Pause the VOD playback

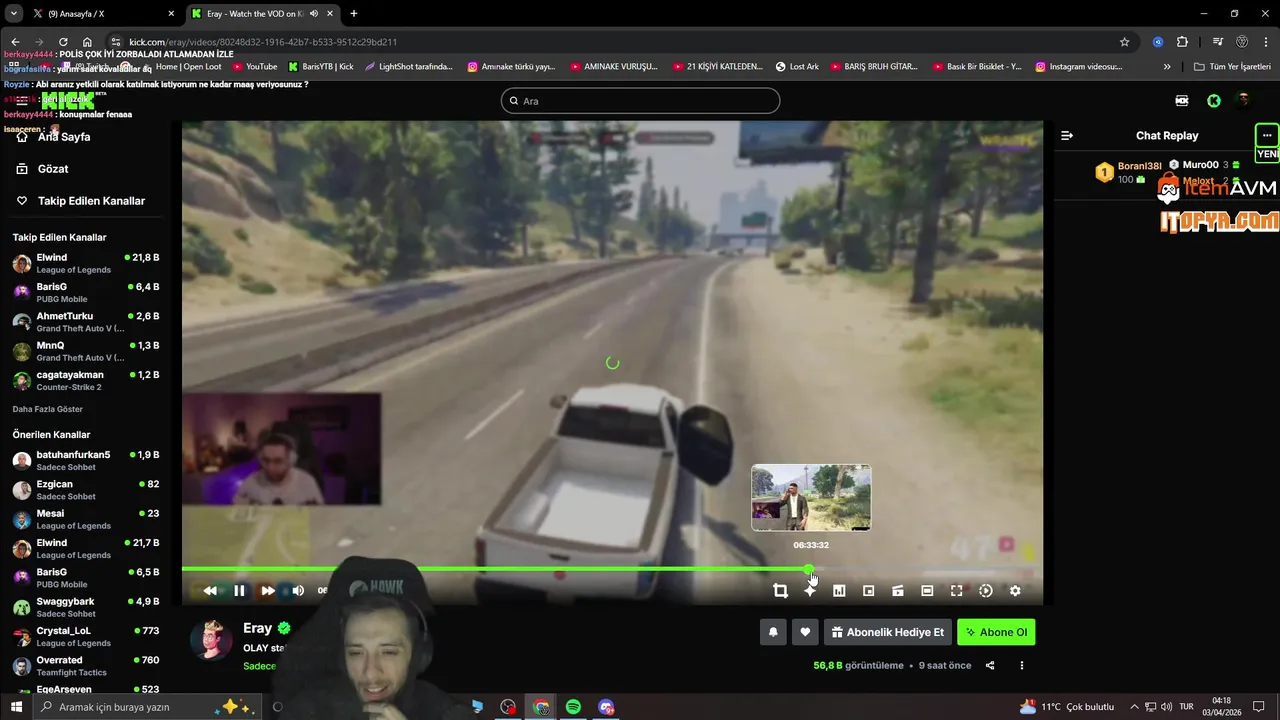(x=239, y=591)
